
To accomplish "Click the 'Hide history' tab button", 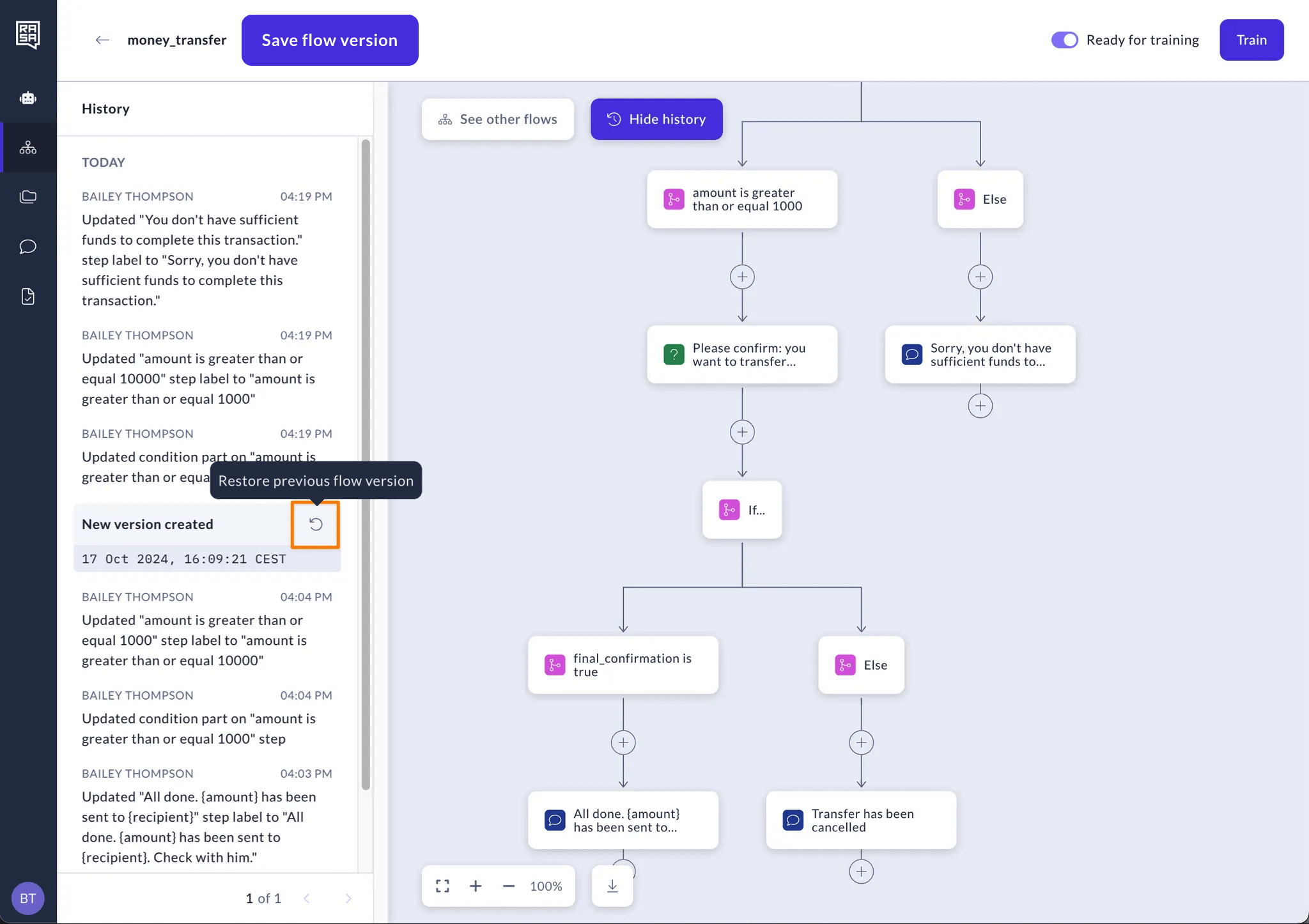I will (657, 119).
